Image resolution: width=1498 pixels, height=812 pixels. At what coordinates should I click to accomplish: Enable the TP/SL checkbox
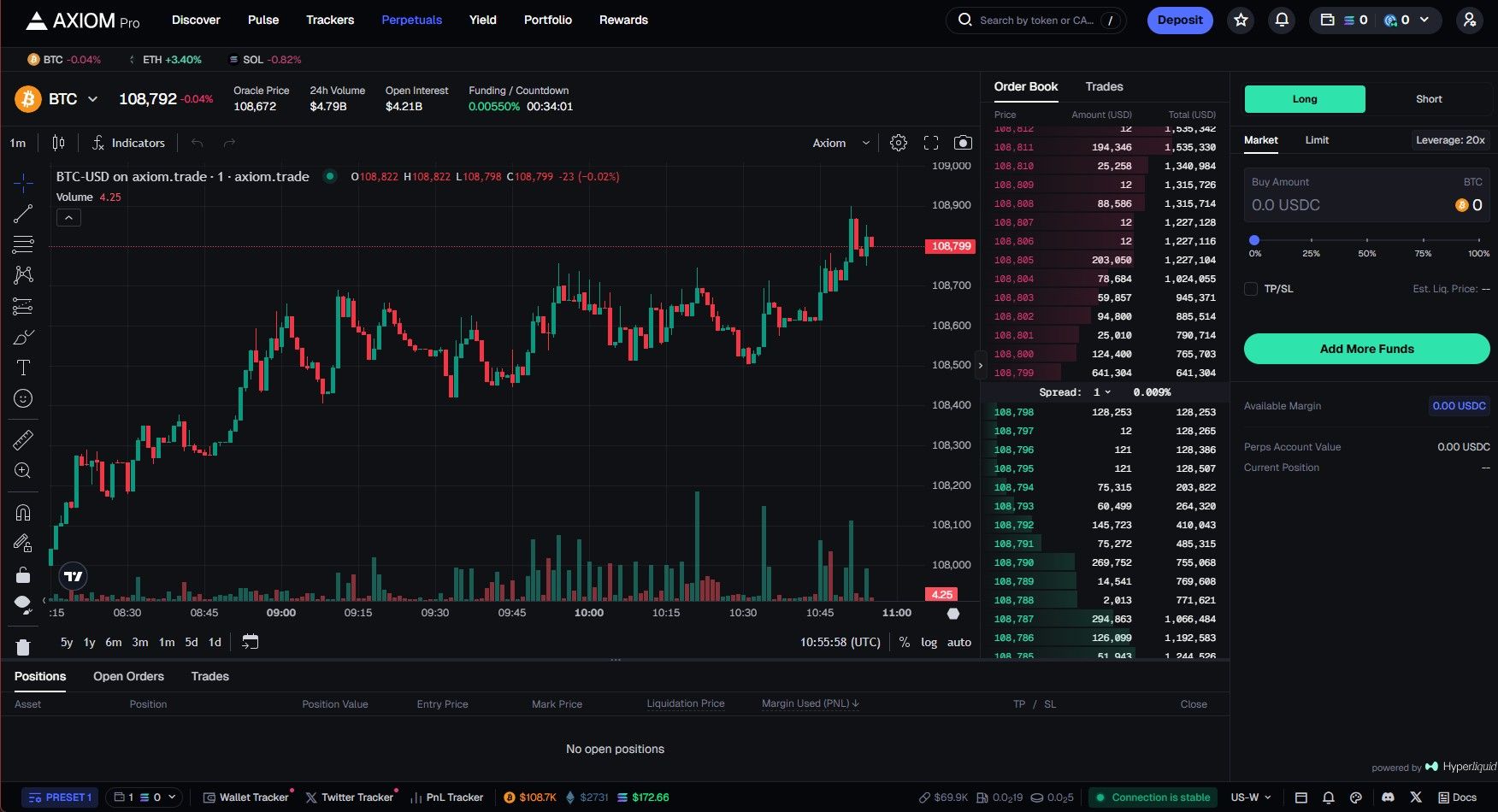tap(1251, 289)
